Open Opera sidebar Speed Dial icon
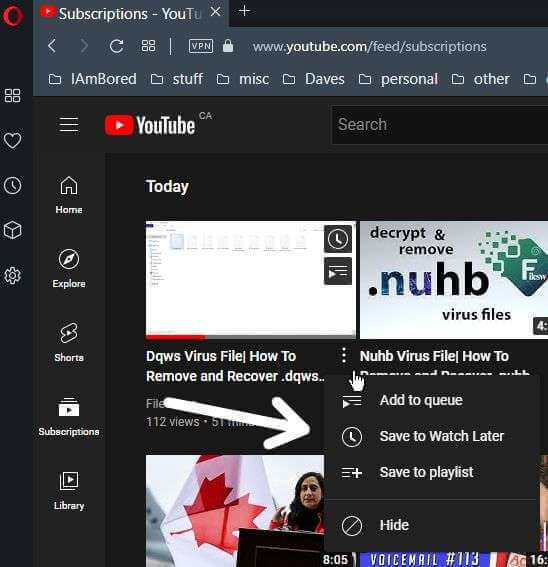Screen dimensions: 548x567 coord(12,95)
